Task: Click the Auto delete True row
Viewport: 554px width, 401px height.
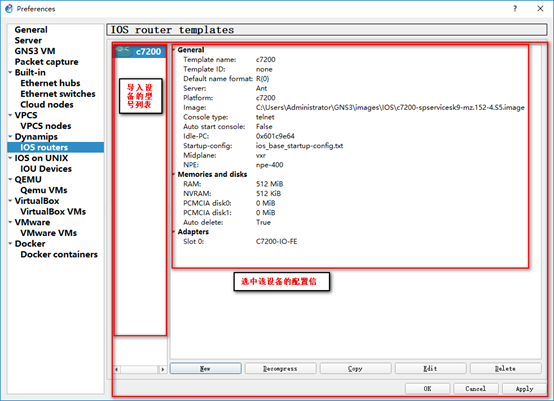Action: tap(227, 222)
